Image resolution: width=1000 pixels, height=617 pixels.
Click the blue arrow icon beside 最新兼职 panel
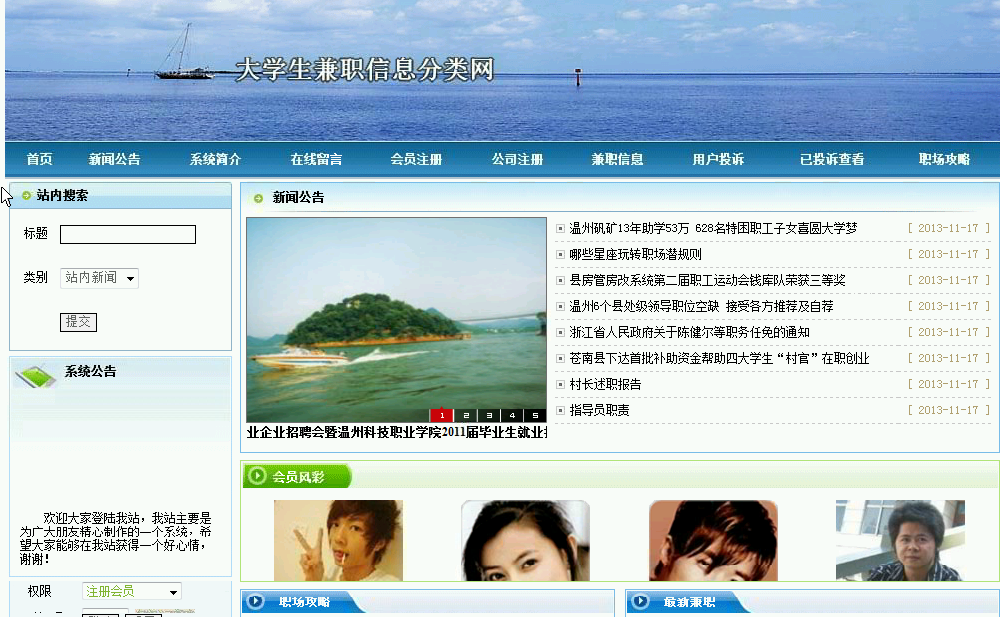pyautogui.click(x=642, y=602)
